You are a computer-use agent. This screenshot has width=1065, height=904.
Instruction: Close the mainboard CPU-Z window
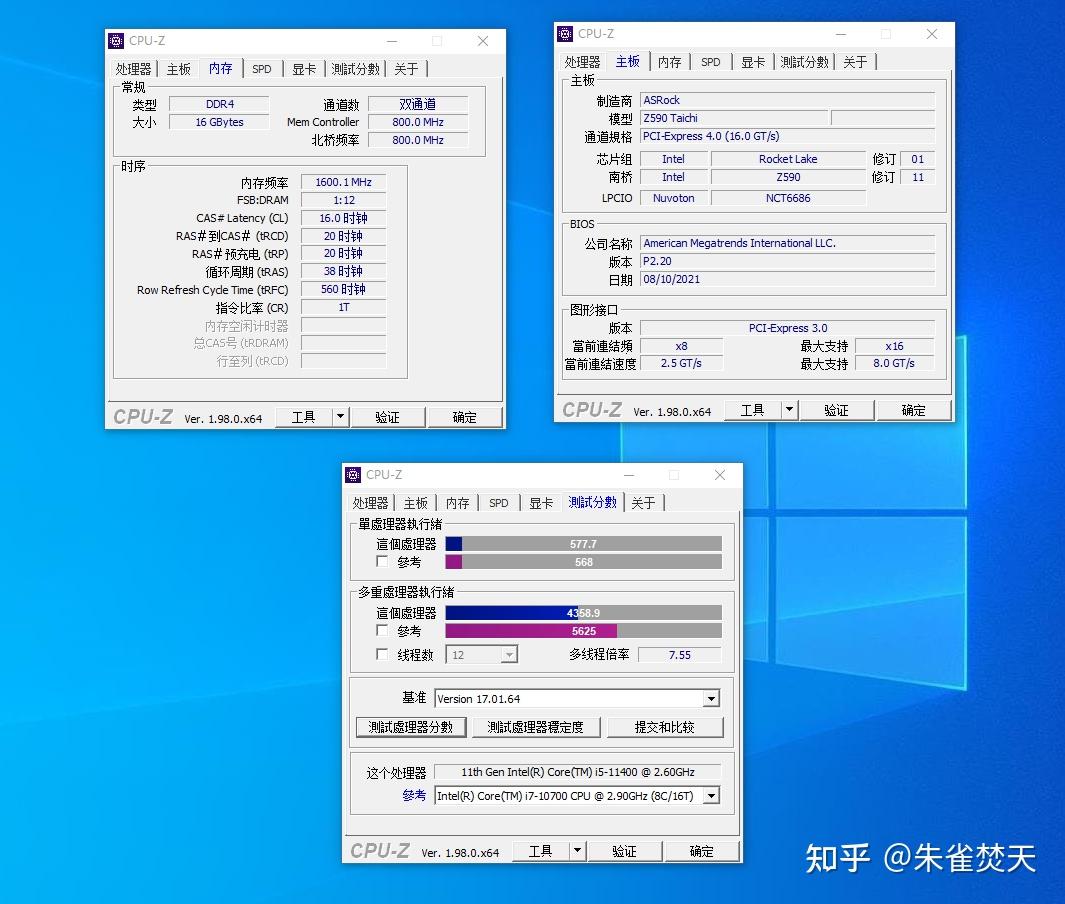[932, 34]
